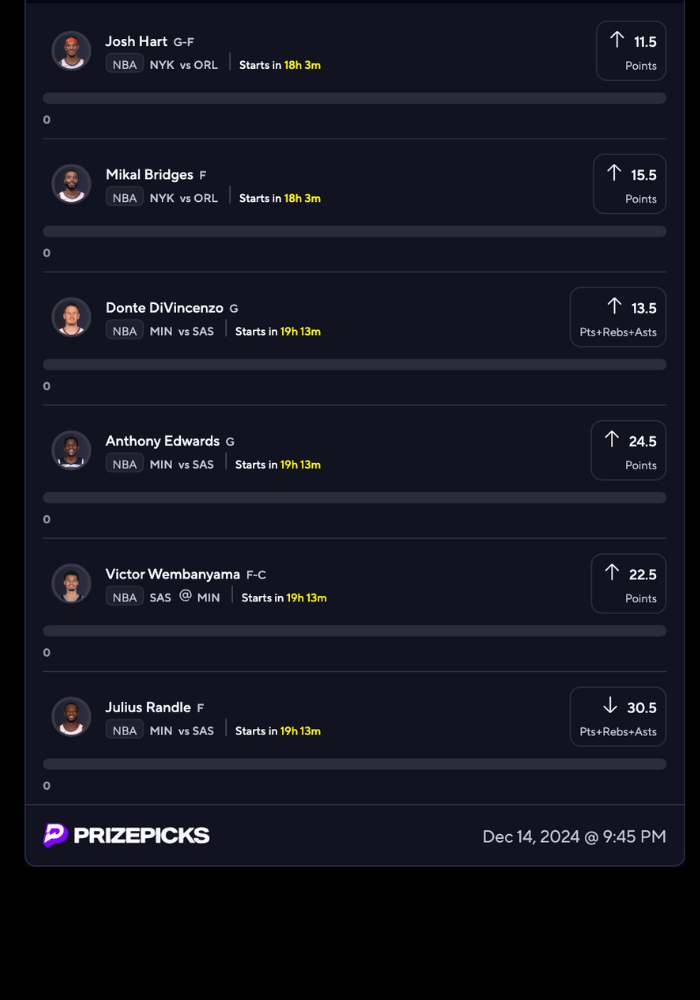
Task: Click the Dec 14, 2024 timestamp
Action: click(x=574, y=836)
